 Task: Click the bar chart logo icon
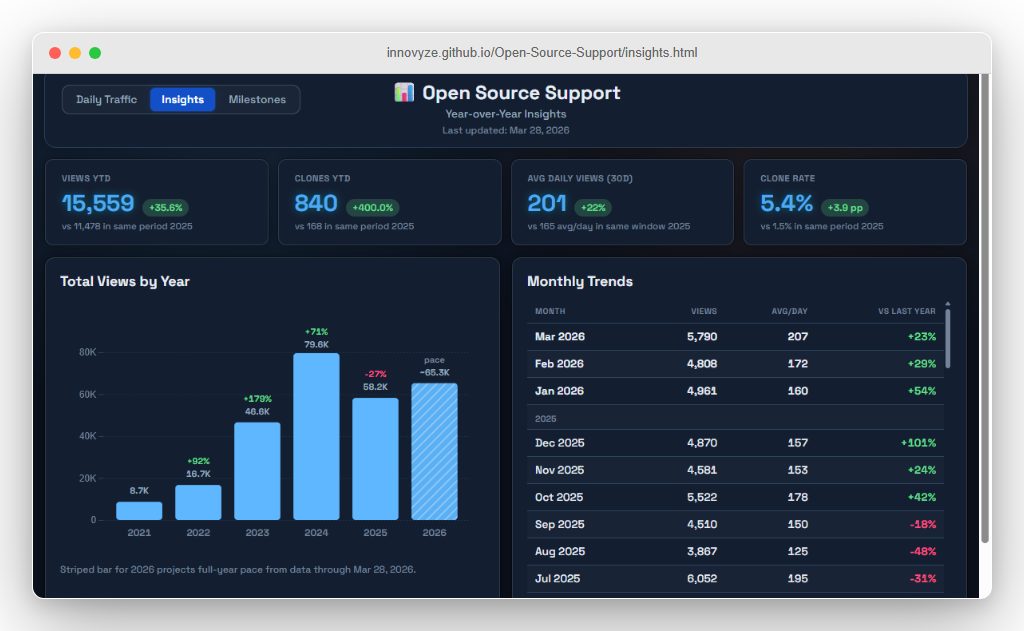click(x=404, y=92)
